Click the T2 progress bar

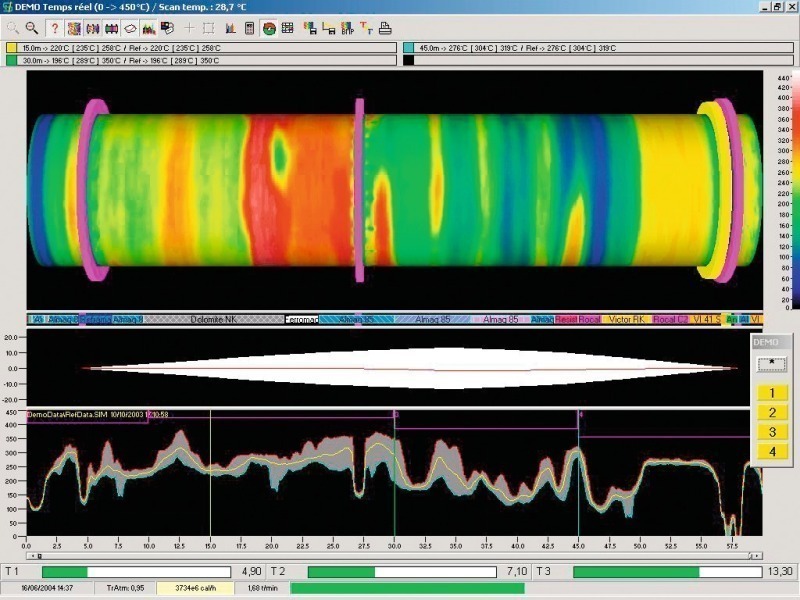pyautogui.click(x=401, y=572)
